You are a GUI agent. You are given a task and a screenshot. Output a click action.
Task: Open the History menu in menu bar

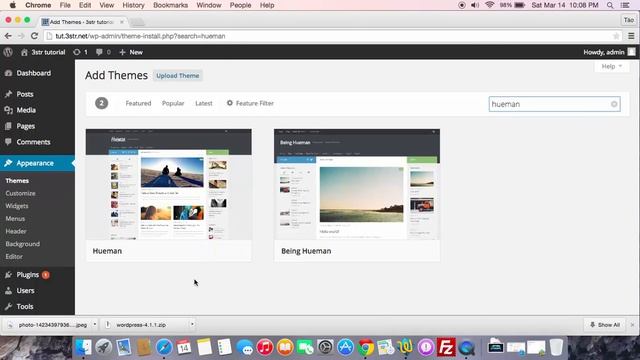tap(133, 5)
